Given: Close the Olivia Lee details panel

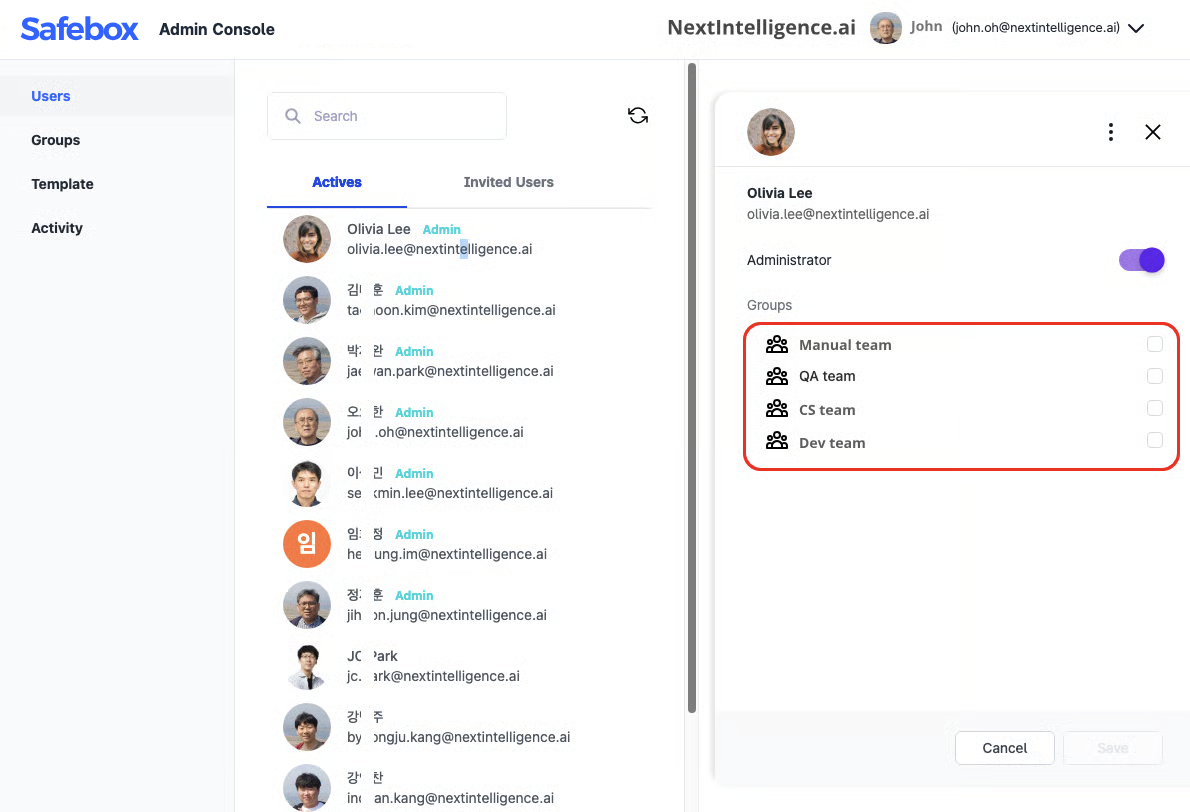Looking at the screenshot, I should [1153, 132].
